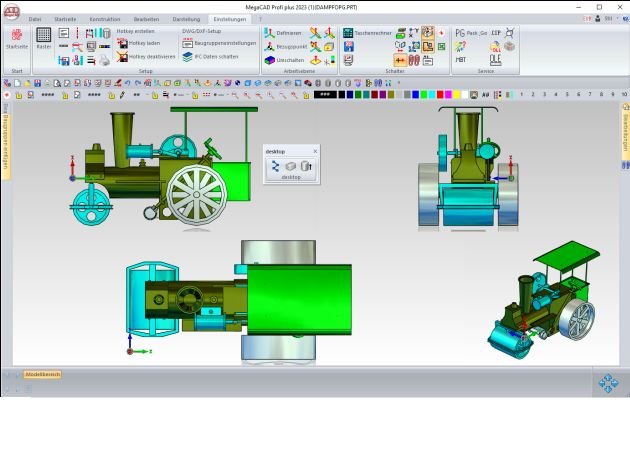
Task: Toggle IFC Daten schalten
Action: (x=187, y=57)
